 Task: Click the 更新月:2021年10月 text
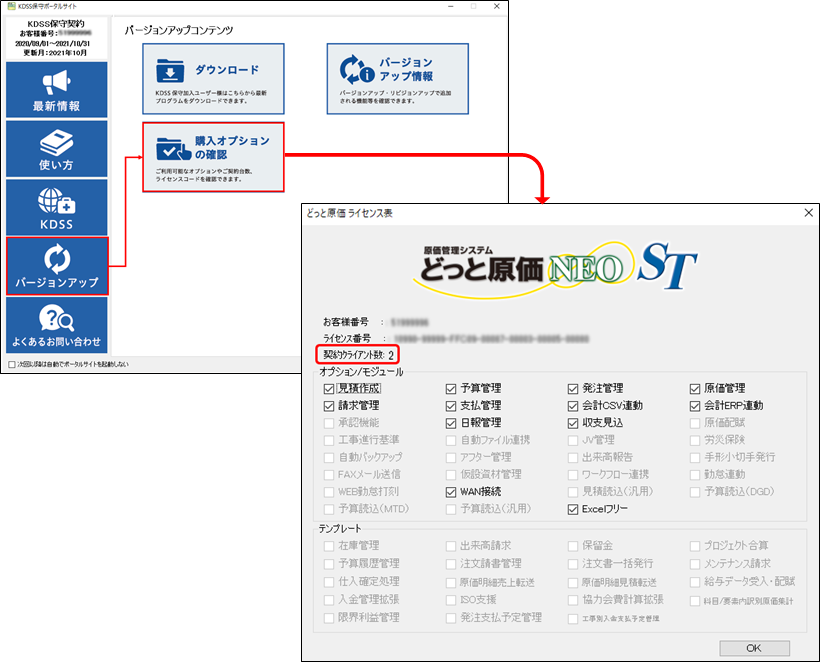click(55, 53)
